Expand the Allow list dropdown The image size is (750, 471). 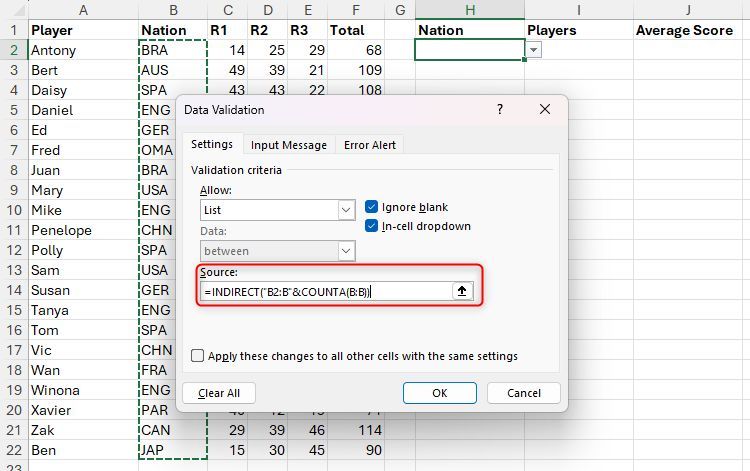pos(346,211)
